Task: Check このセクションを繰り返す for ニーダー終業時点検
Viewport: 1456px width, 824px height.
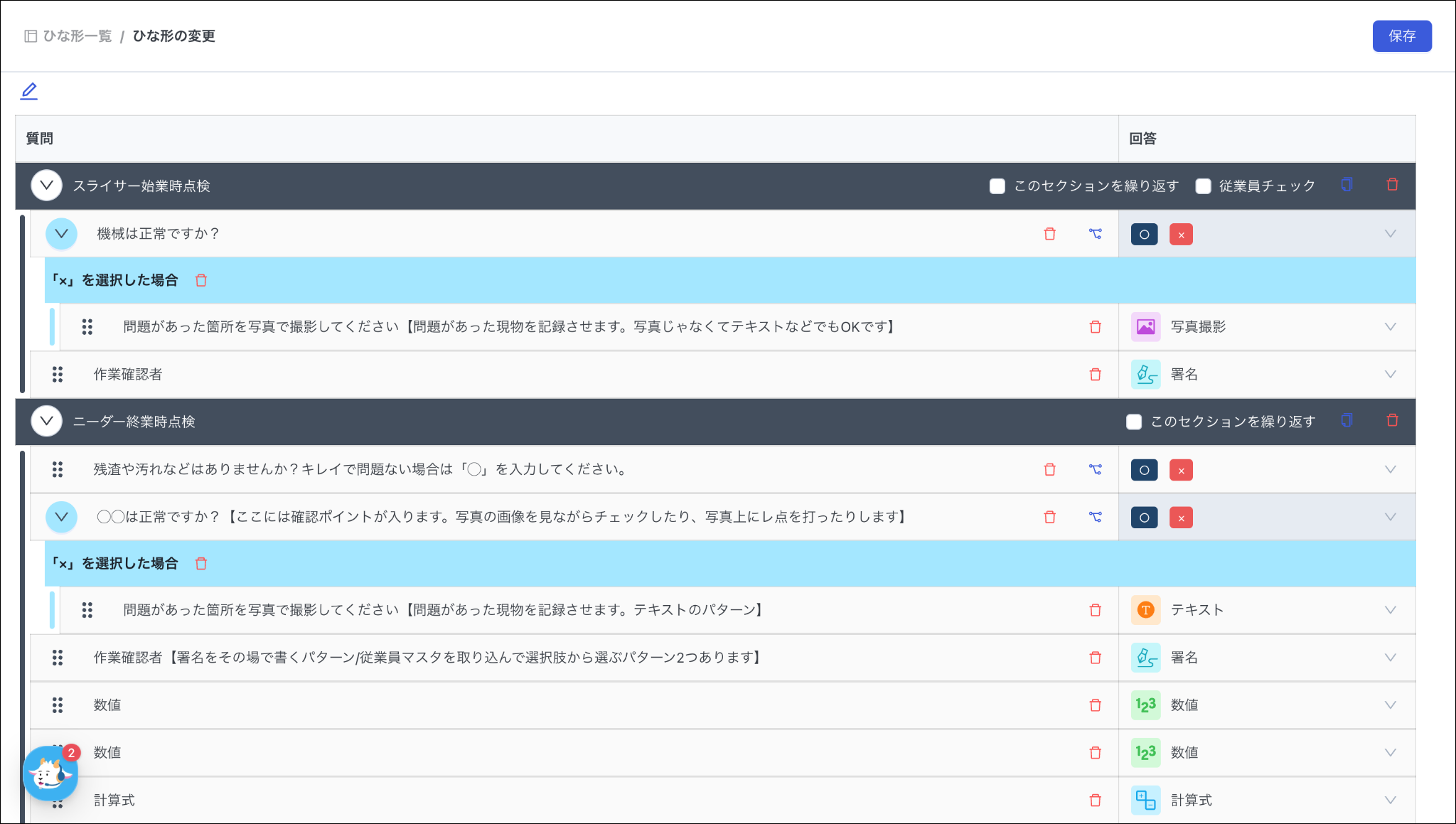Action: tap(1134, 422)
